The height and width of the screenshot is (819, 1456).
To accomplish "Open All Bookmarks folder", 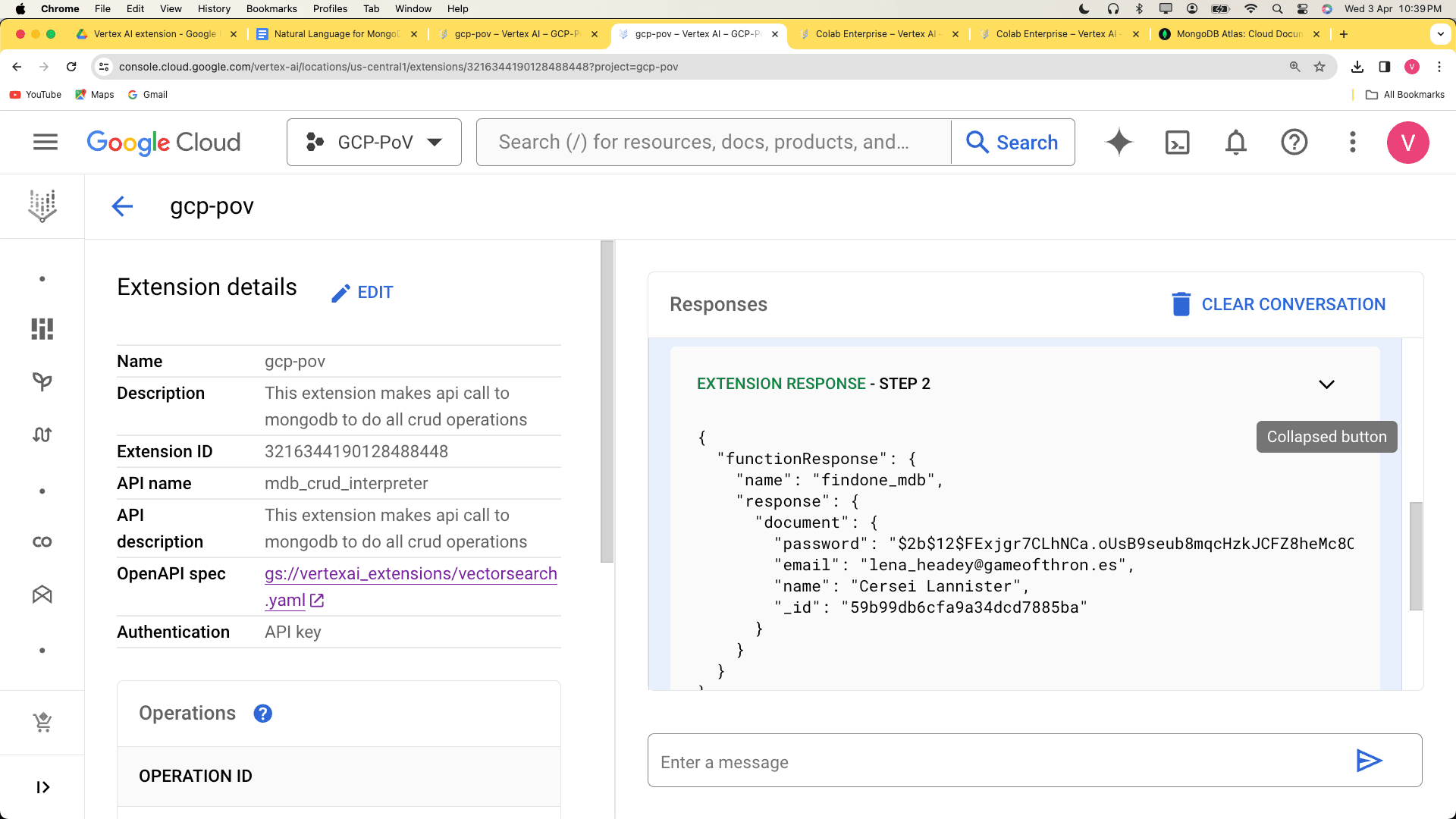I will [x=1405, y=95].
